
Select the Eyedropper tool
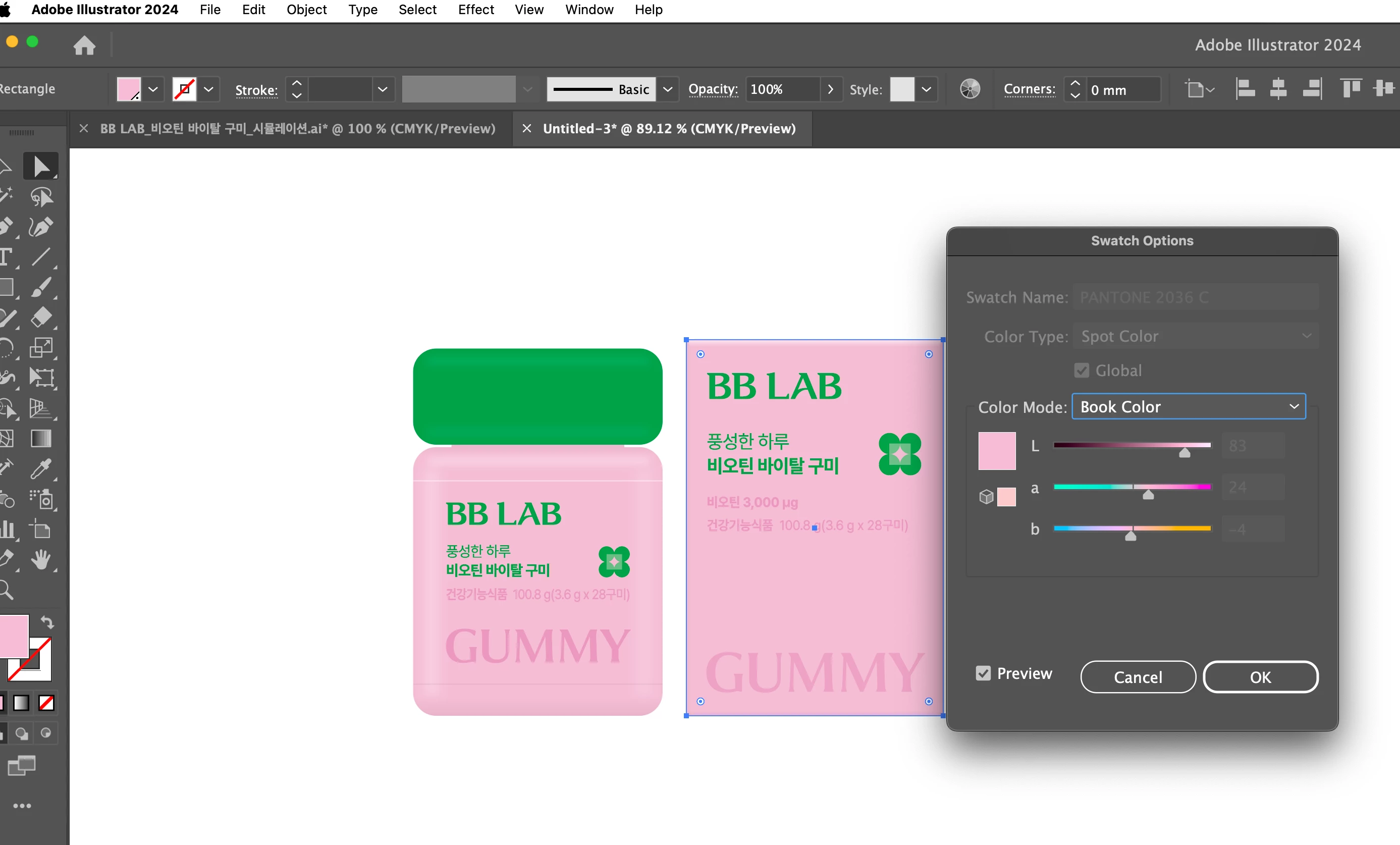pyautogui.click(x=41, y=469)
